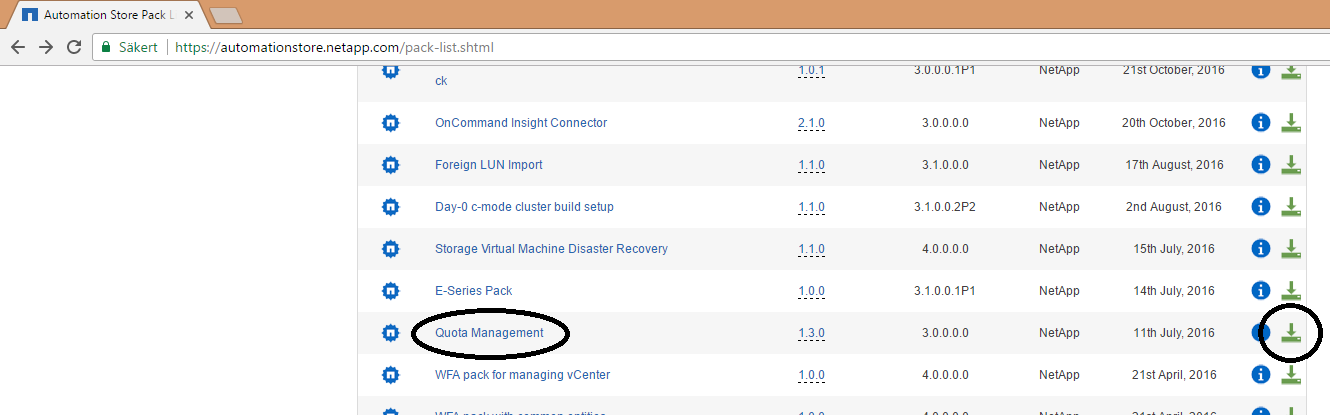The width and height of the screenshot is (1330, 415).
Task: Click WFA version 3.1.0.0.1P1 in E-Series row
Action: coord(946,291)
